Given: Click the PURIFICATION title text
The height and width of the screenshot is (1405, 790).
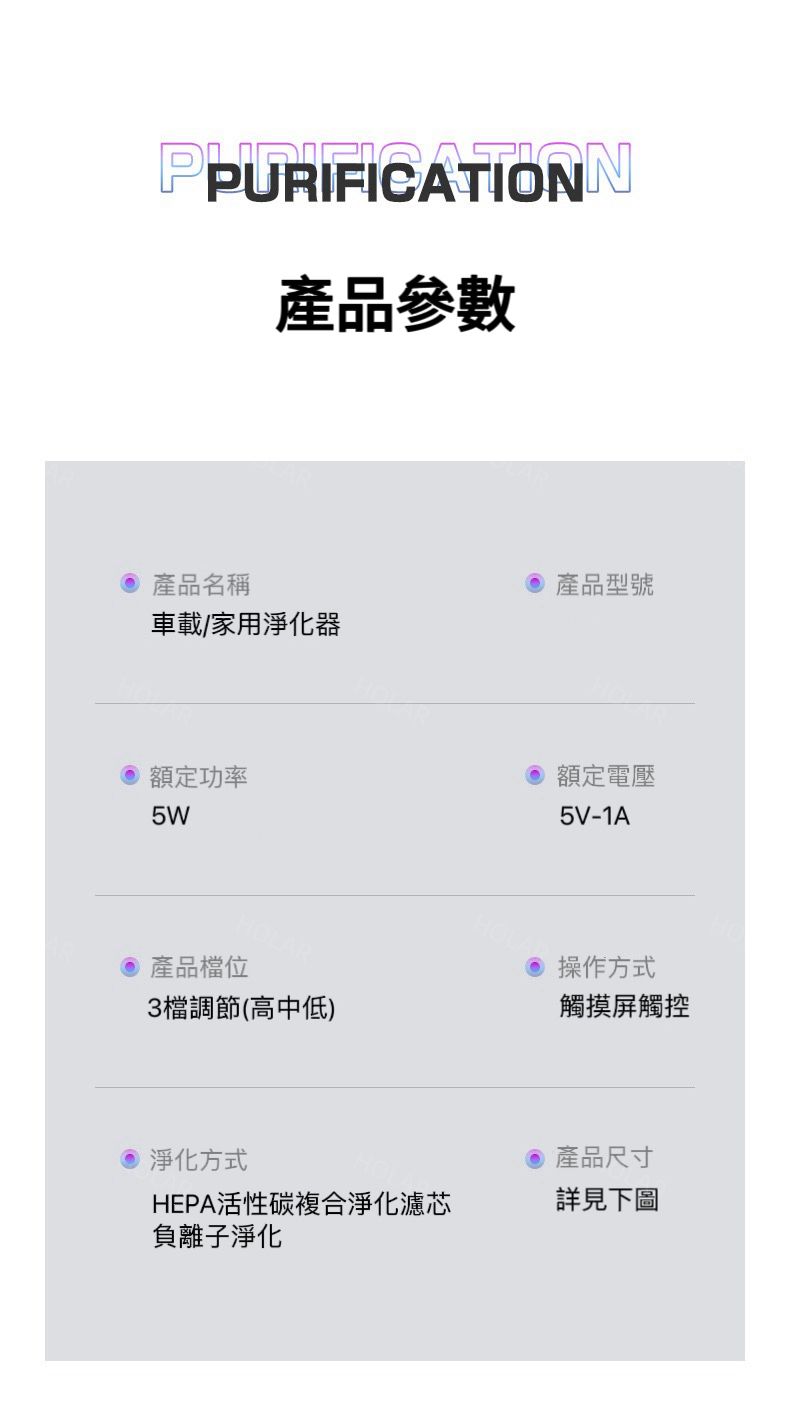Looking at the screenshot, I should (395, 182).
